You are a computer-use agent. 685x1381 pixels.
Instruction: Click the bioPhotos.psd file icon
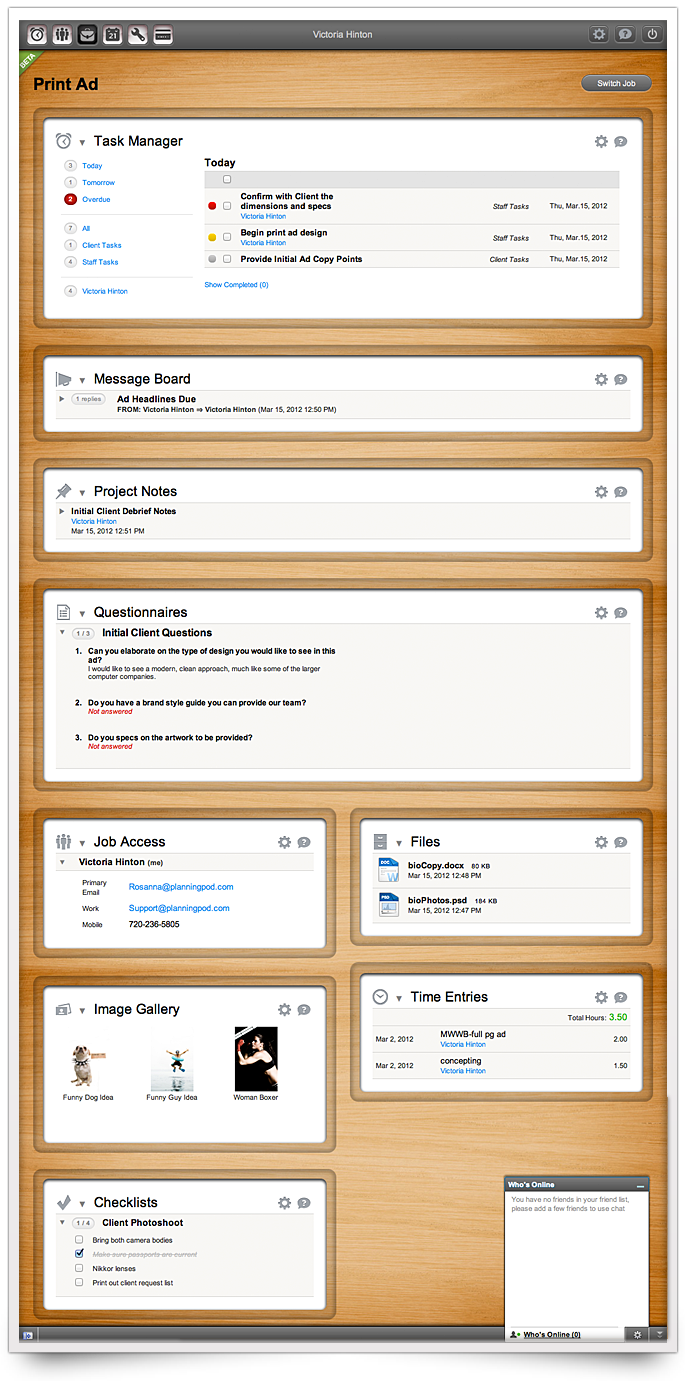pos(388,905)
